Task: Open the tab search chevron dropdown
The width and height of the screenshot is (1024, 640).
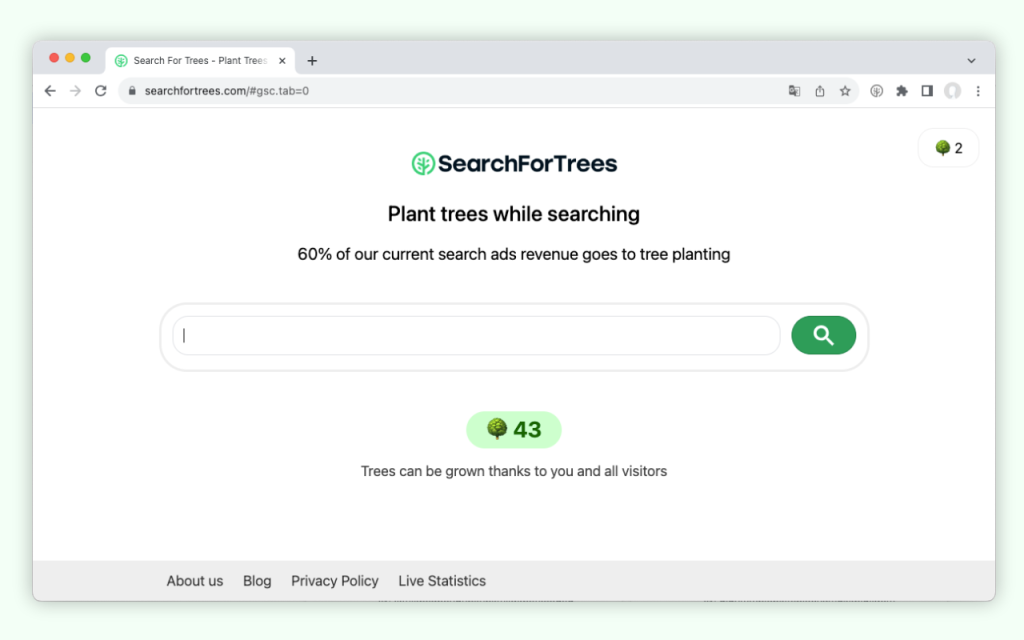Action: point(971,60)
